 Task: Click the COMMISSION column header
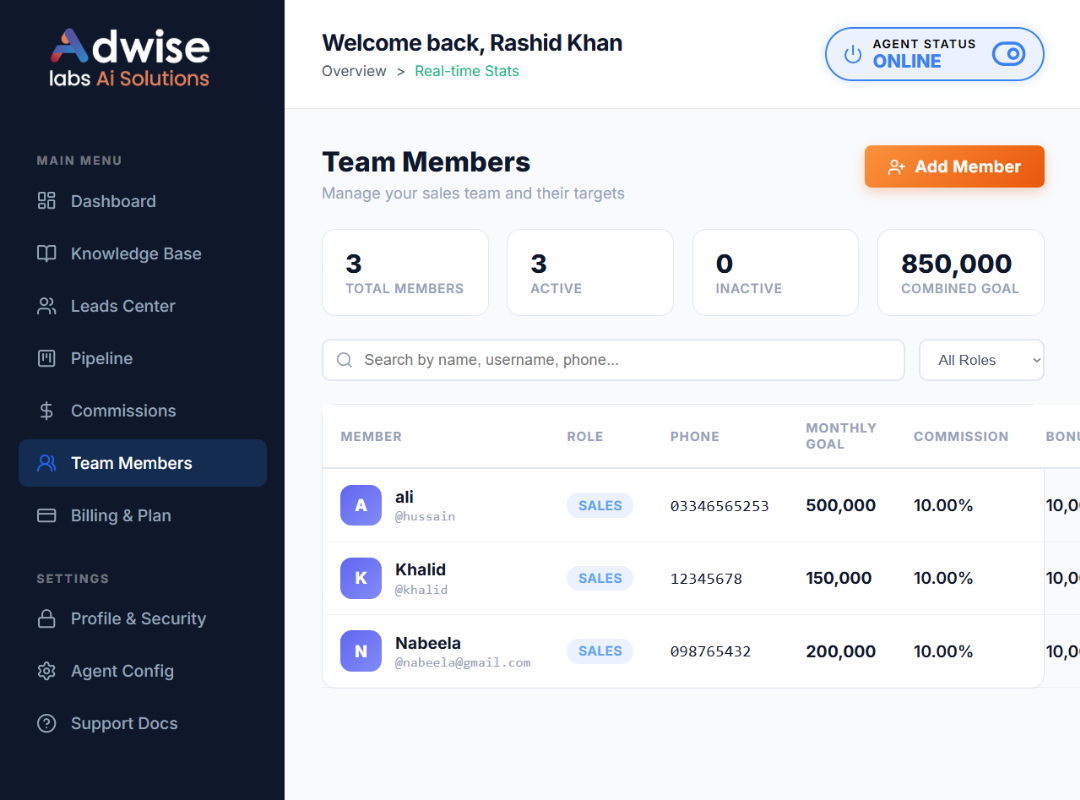tap(961, 436)
